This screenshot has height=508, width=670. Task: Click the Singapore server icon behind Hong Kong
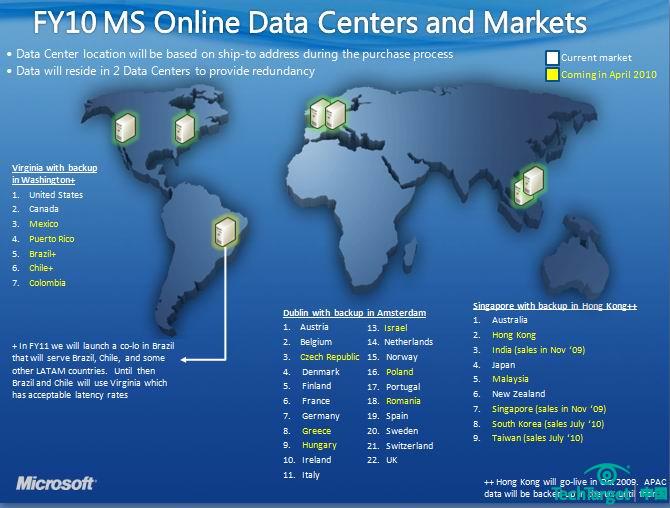coord(520,194)
